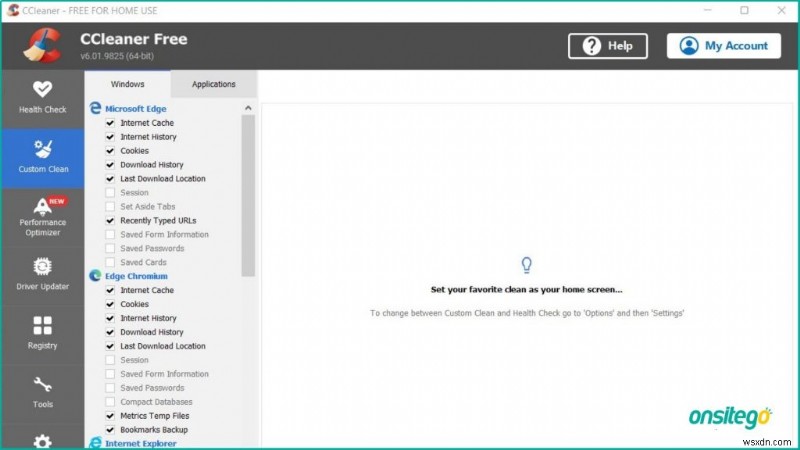Click the Microsoft Edge browser icon

pyautogui.click(x=95, y=108)
